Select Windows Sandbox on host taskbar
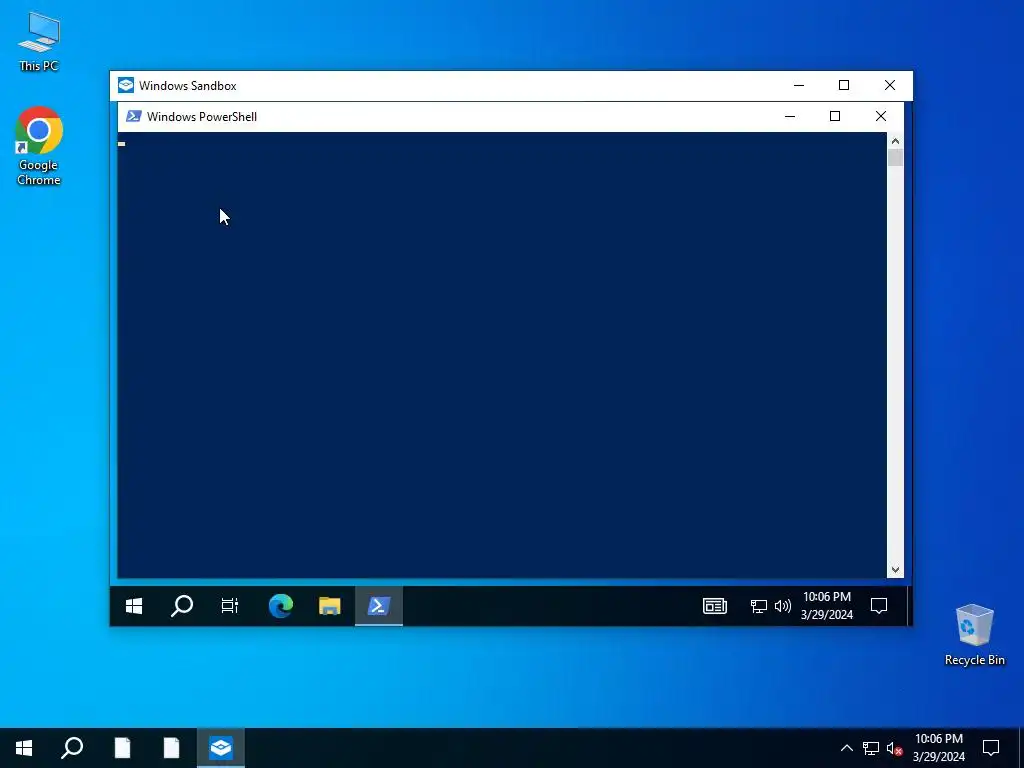The width and height of the screenshot is (1024, 768). pyautogui.click(x=221, y=748)
